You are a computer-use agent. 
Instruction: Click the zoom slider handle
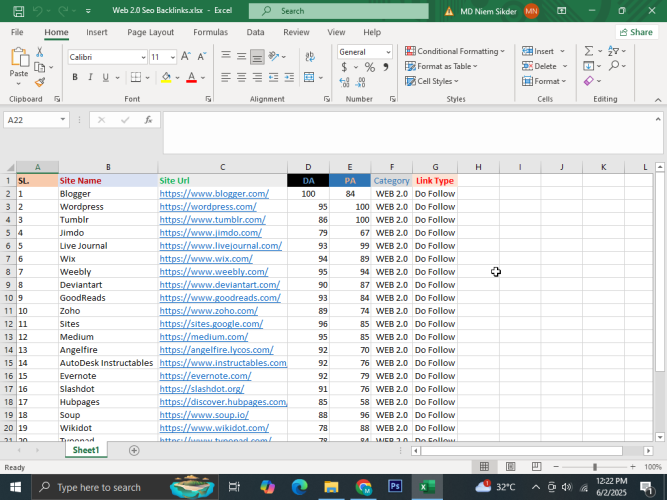pos(595,467)
